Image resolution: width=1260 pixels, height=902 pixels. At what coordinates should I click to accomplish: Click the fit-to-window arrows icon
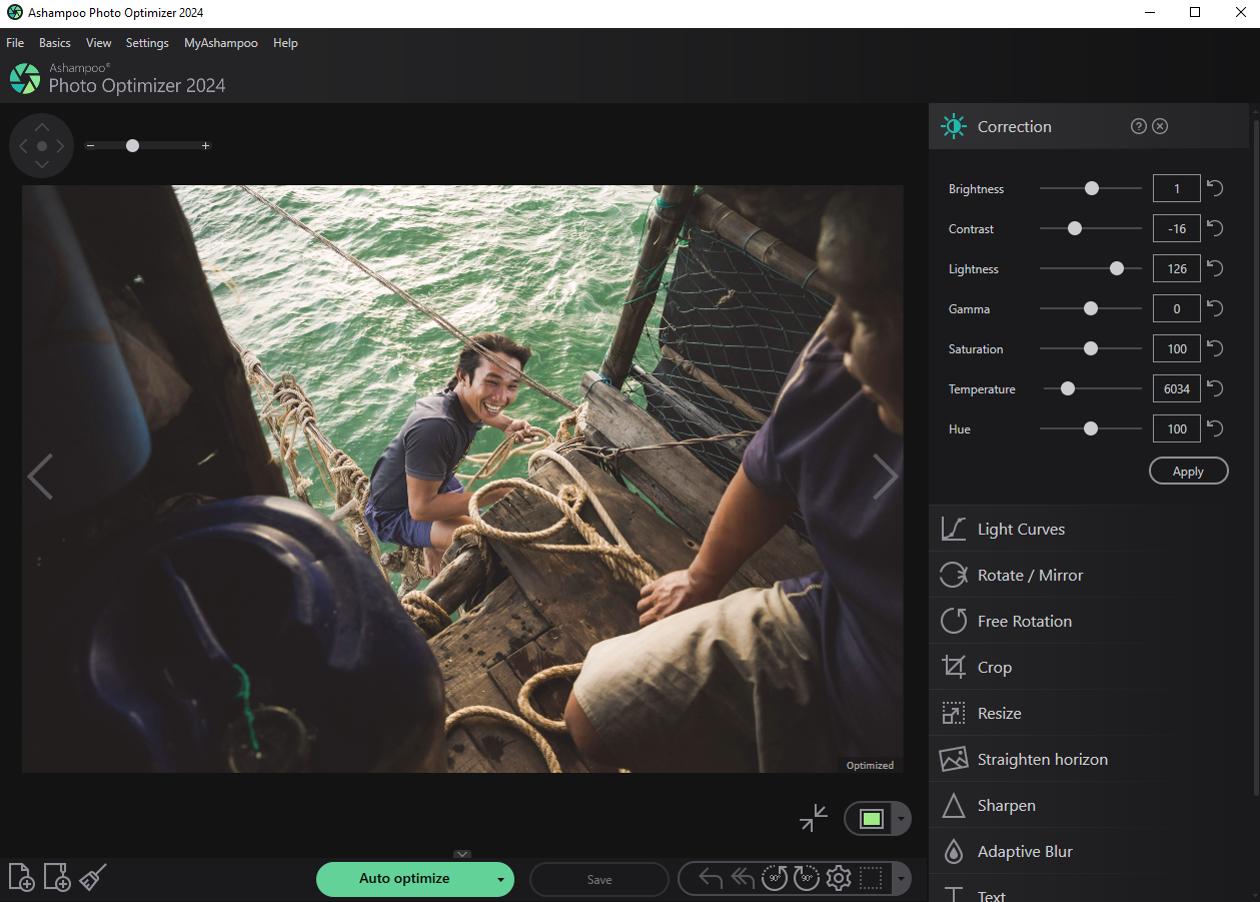(x=813, y=818)
